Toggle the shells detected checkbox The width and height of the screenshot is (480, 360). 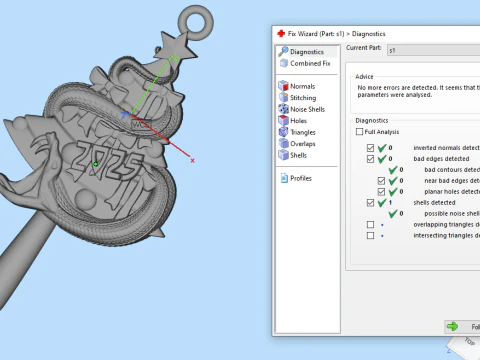tap(370, 203)
